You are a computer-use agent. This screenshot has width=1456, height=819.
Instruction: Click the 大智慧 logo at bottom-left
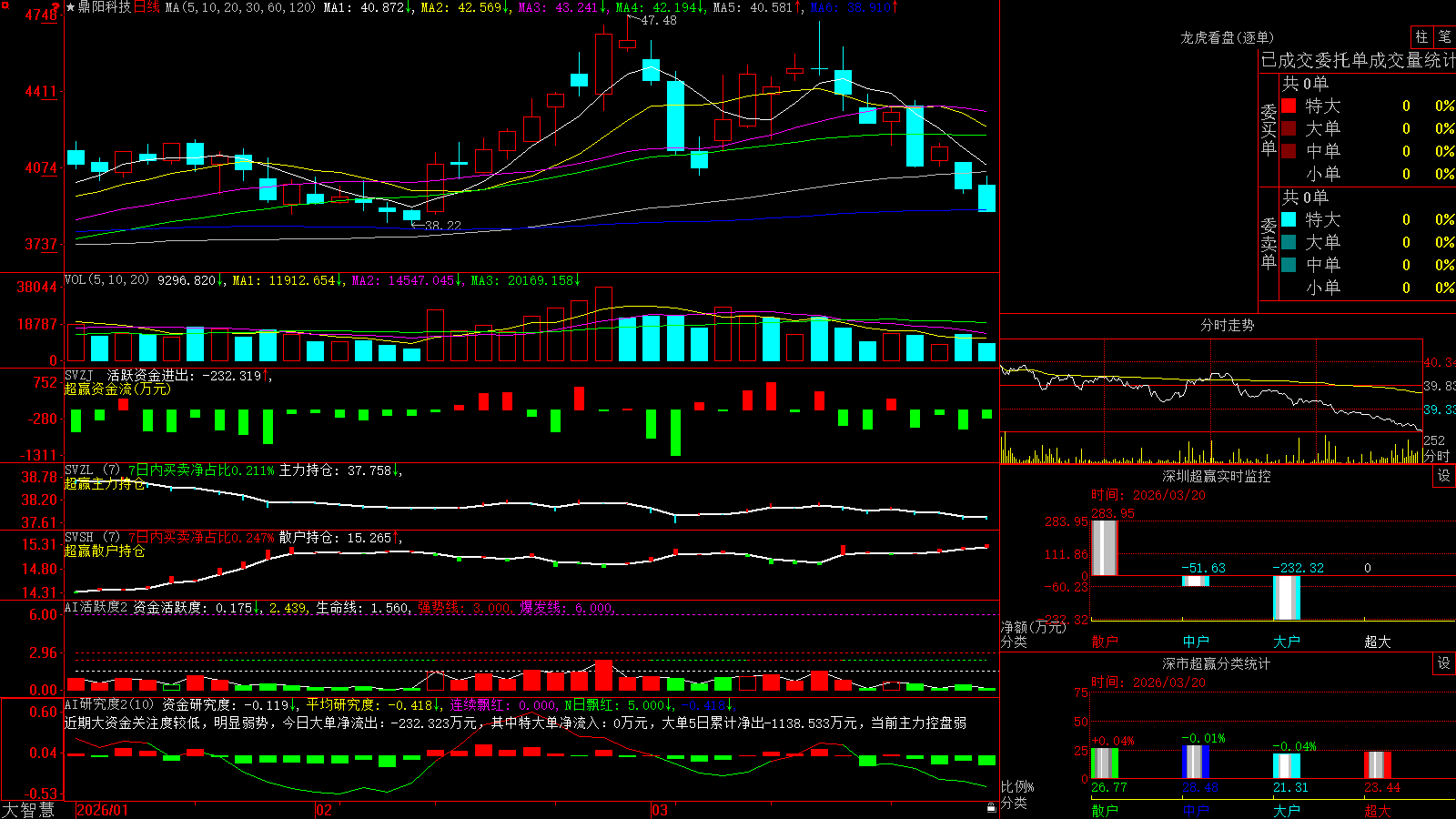click(28, 810)
